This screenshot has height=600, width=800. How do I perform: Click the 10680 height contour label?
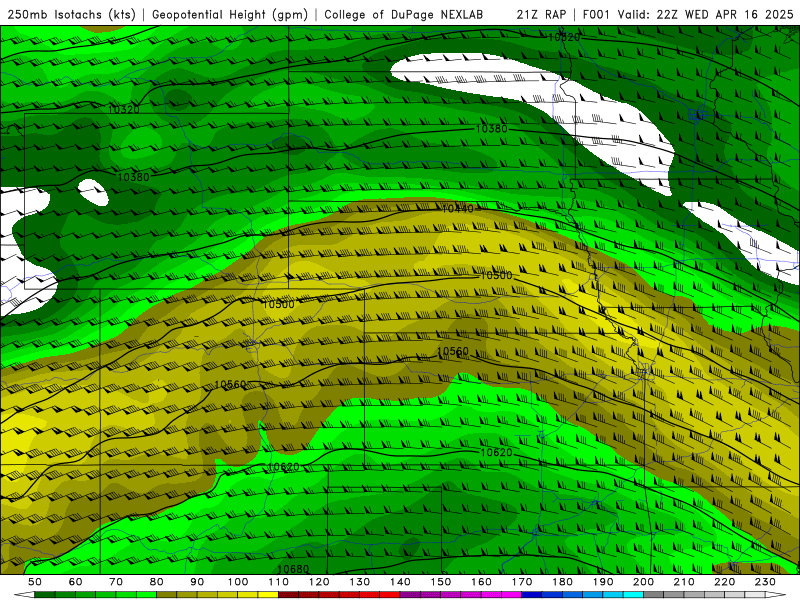pyautogui.click(x=293, y=568)
